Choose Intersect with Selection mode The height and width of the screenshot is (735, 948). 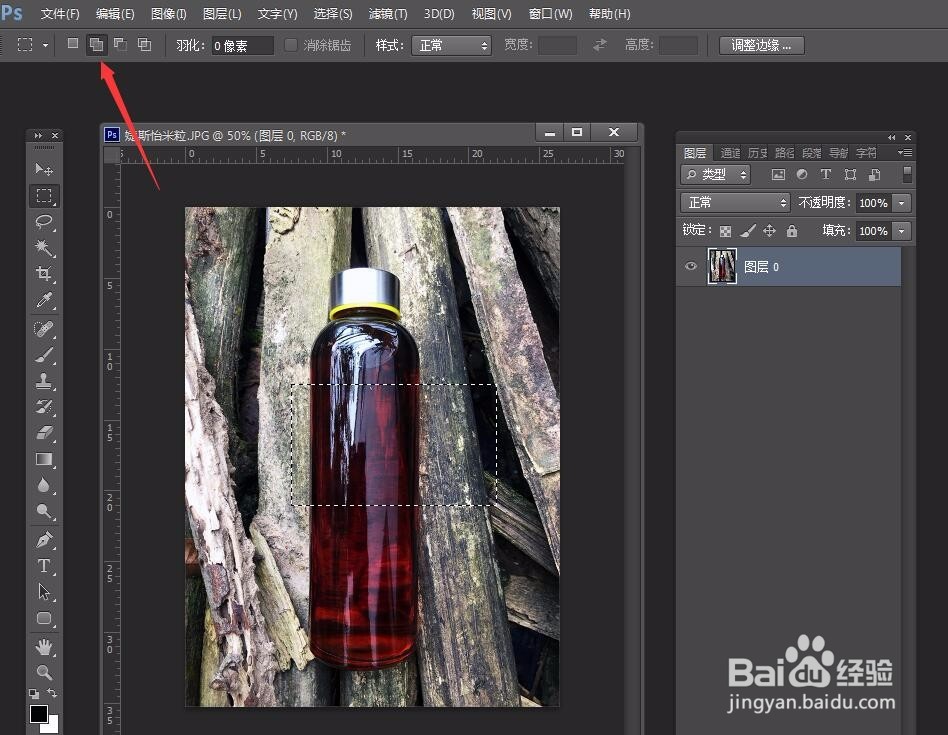(x=144, y=44)
